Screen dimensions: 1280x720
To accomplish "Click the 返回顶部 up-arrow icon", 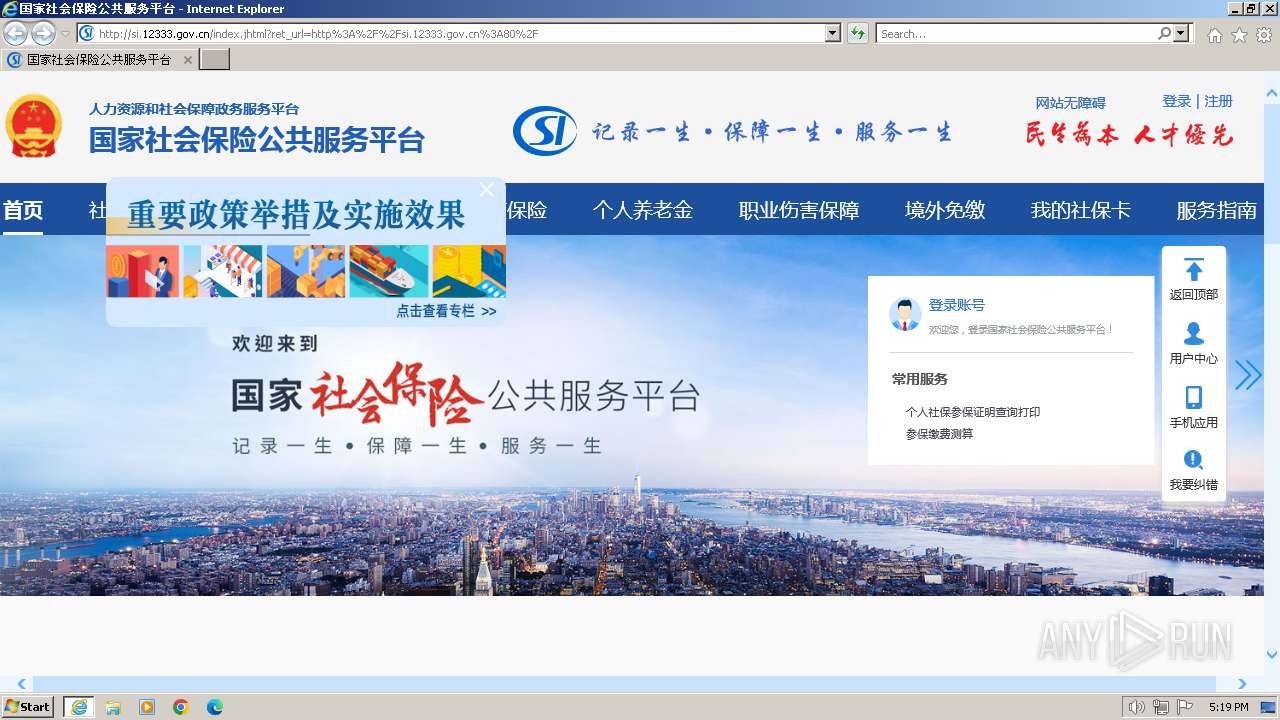I will click(1194, 269).
